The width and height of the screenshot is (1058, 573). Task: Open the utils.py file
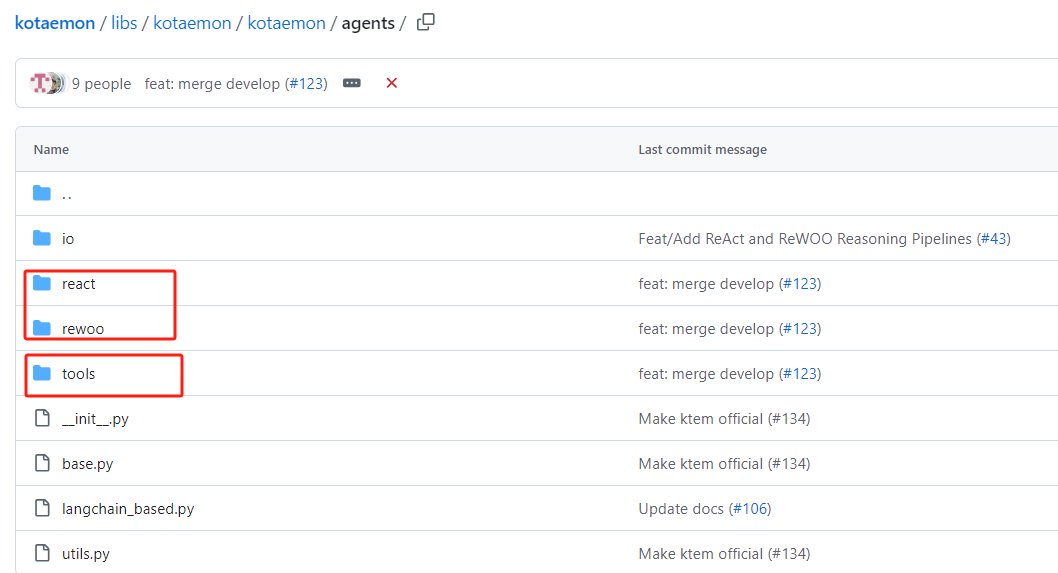[86, 554]
